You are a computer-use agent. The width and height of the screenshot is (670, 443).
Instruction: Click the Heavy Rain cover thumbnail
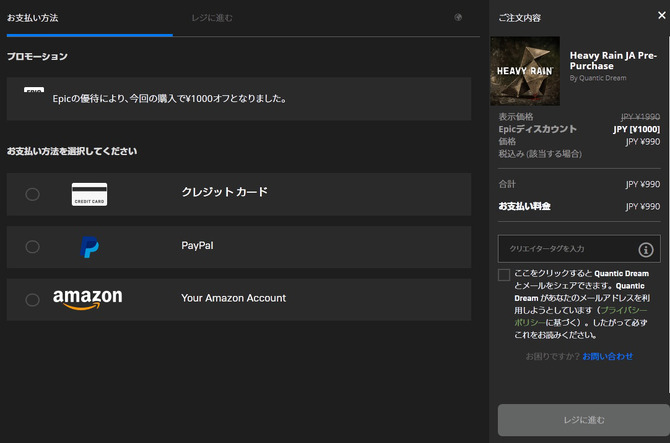(x=525, y=71)
